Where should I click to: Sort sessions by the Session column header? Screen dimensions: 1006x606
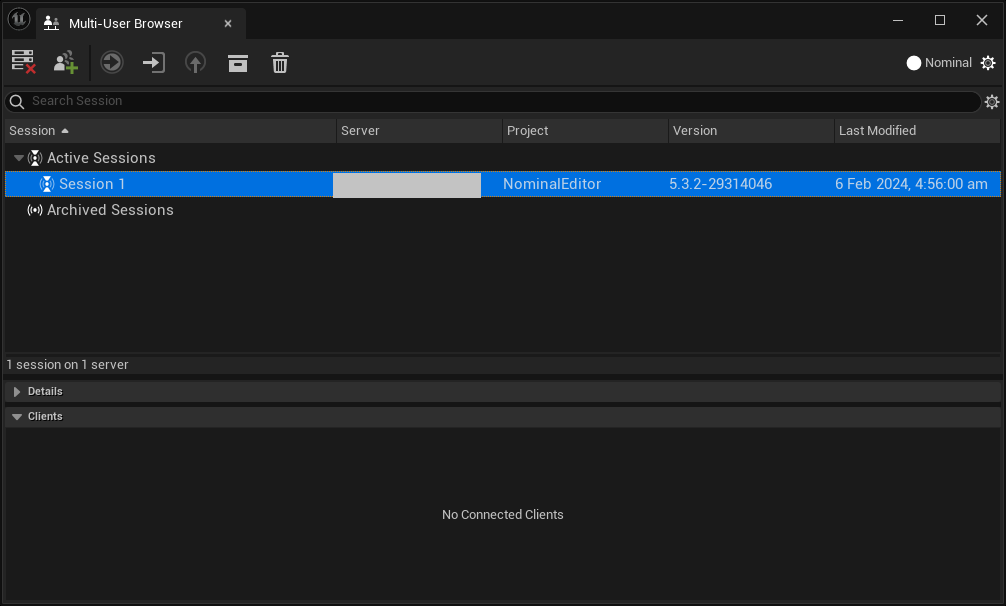[x=32, y=131]
